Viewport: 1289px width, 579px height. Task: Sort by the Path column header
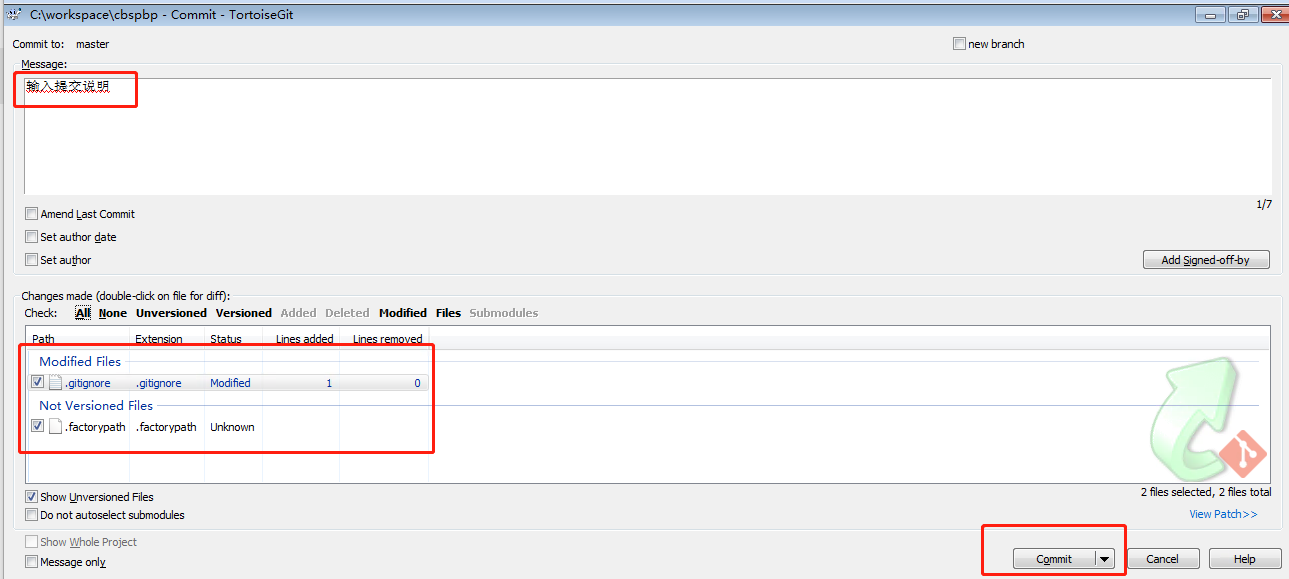click(78, 339)
